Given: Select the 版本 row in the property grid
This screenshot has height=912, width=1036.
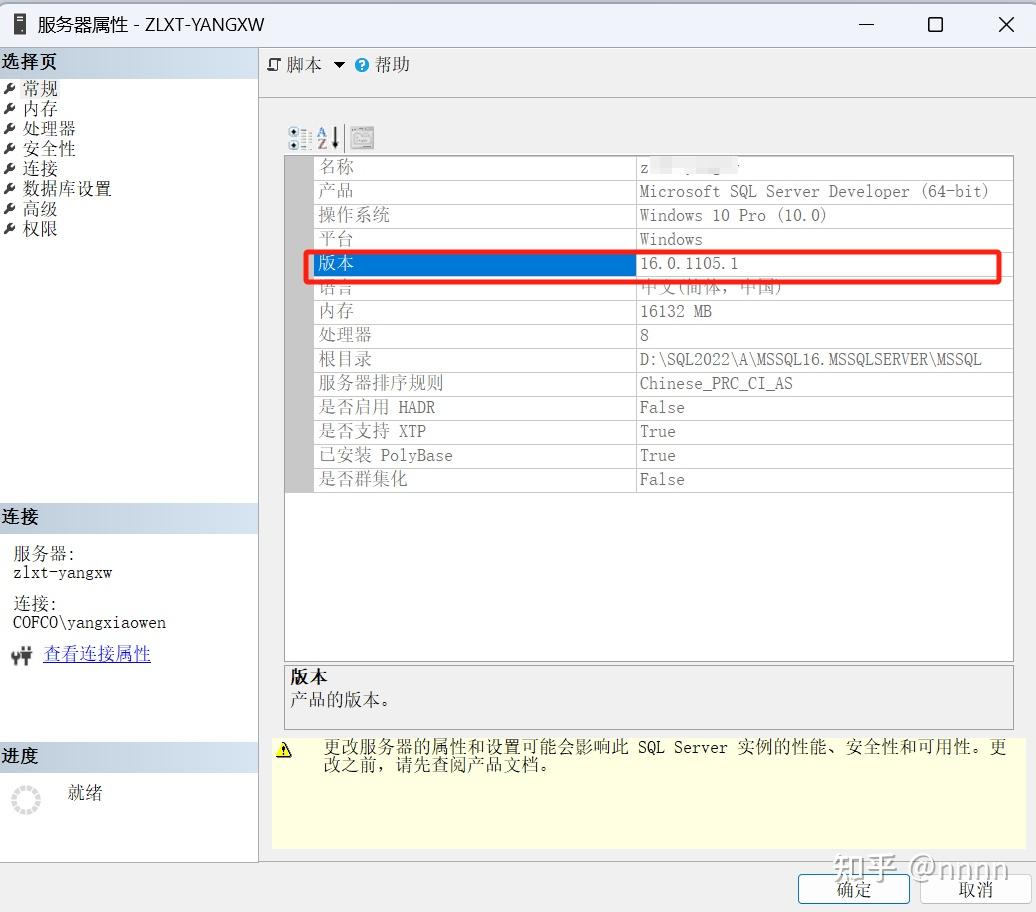Looking at the screenshot, I should [450, 263].
